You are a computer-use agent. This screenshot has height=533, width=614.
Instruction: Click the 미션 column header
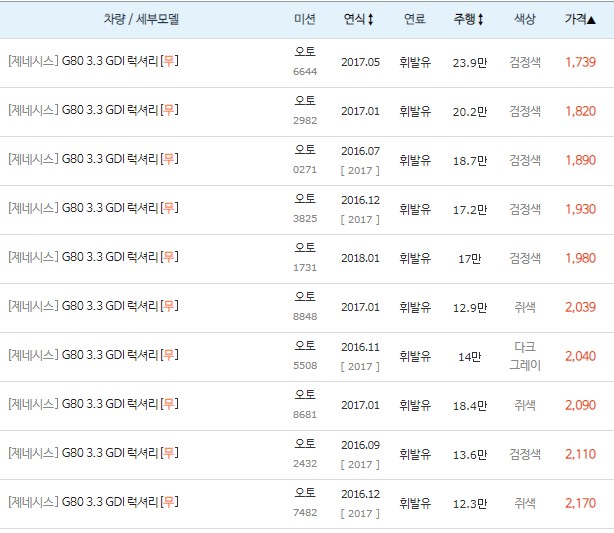pyautogui.click(x=305, y=19)
